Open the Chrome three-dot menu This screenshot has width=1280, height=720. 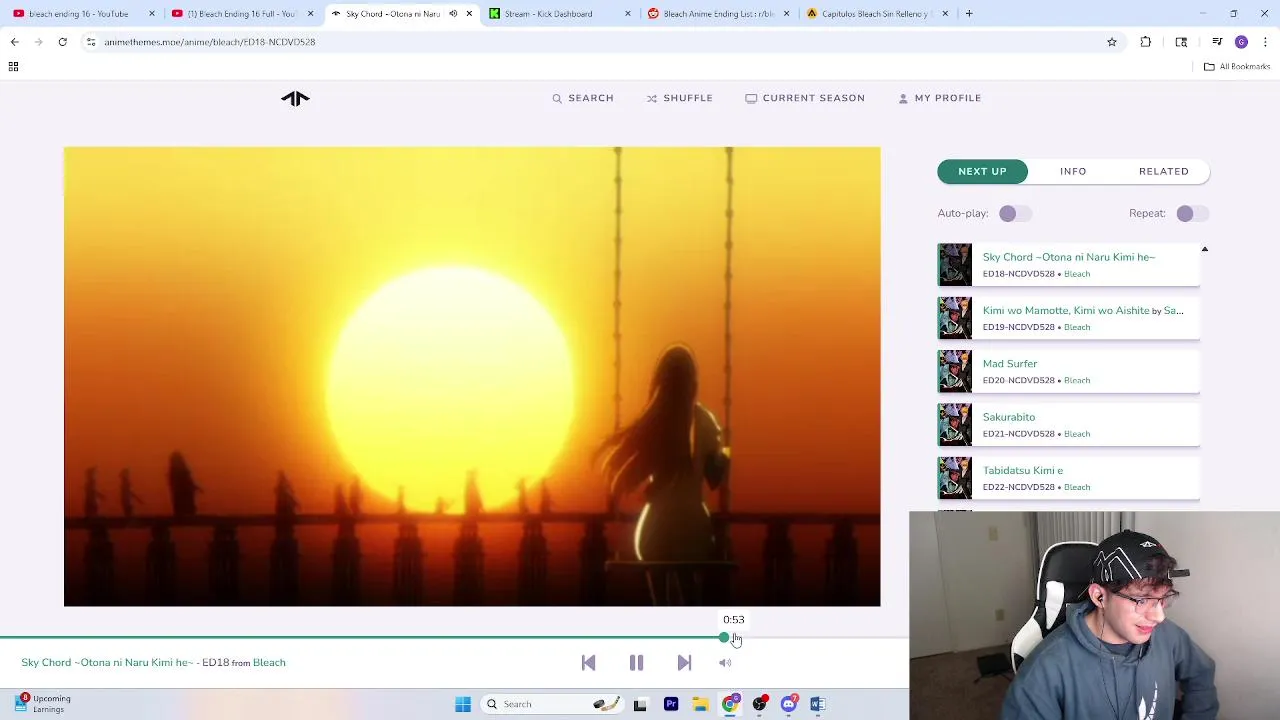click(1265, 42)
